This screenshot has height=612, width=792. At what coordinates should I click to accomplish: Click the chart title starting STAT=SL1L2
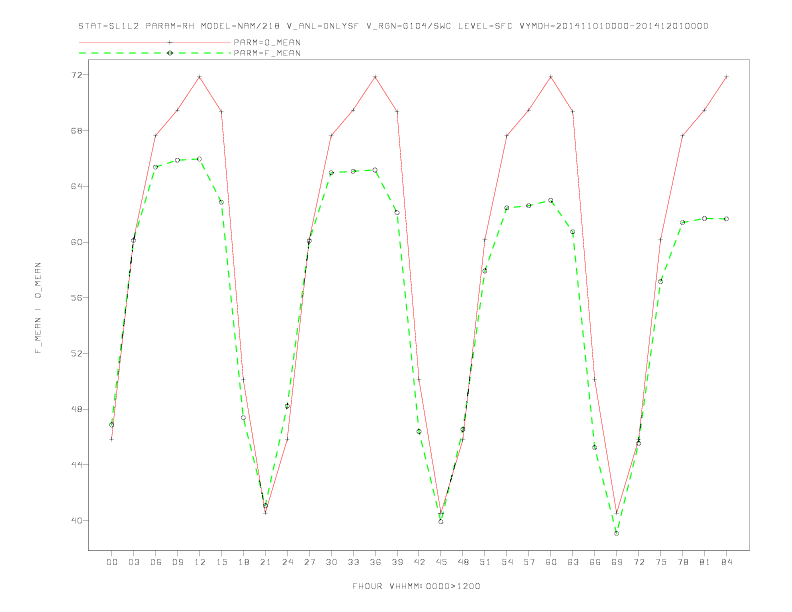pyautogui.click(x=393, y=26)
